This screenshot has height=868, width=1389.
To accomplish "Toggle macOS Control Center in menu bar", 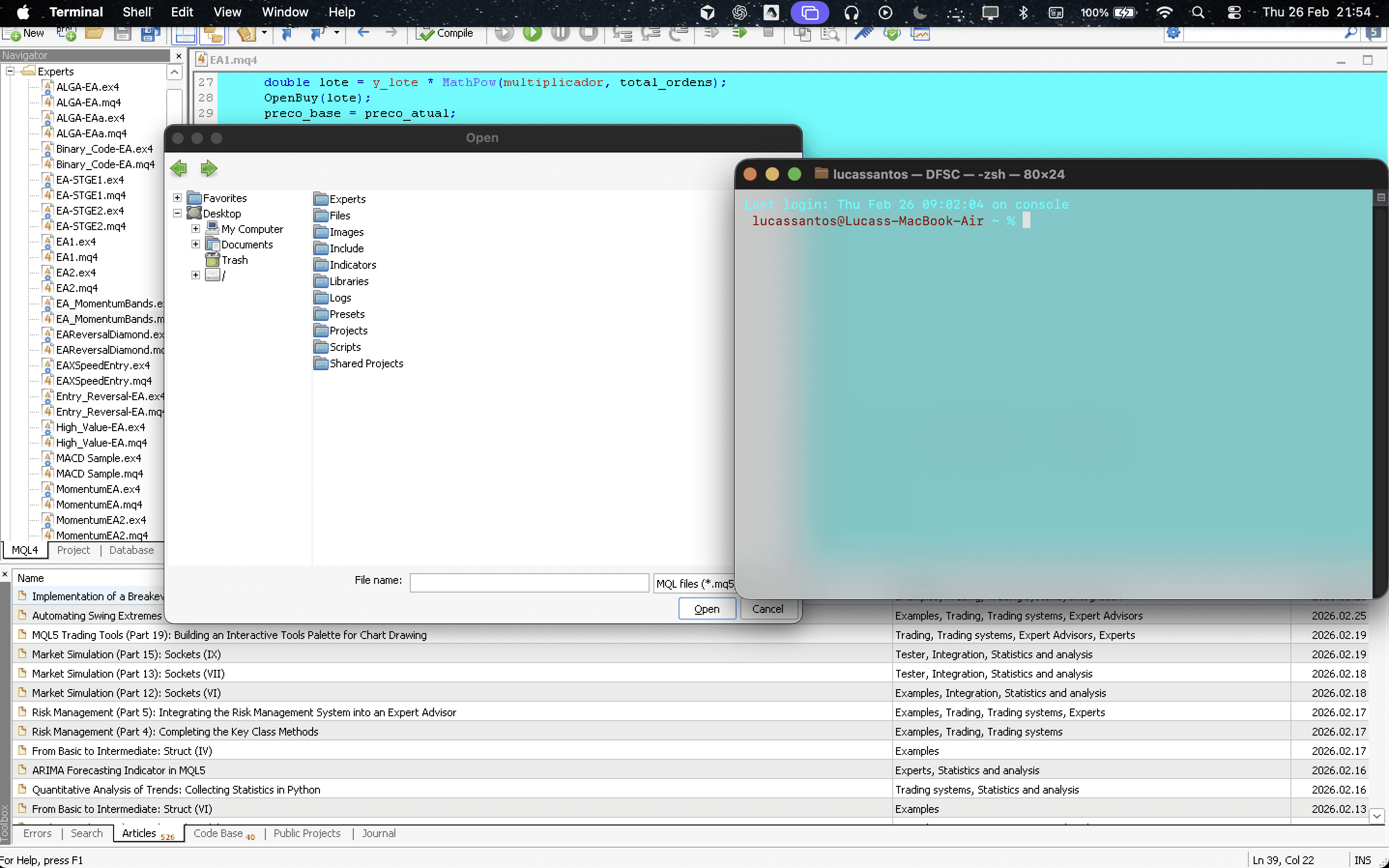I will tap(1234, 12).
